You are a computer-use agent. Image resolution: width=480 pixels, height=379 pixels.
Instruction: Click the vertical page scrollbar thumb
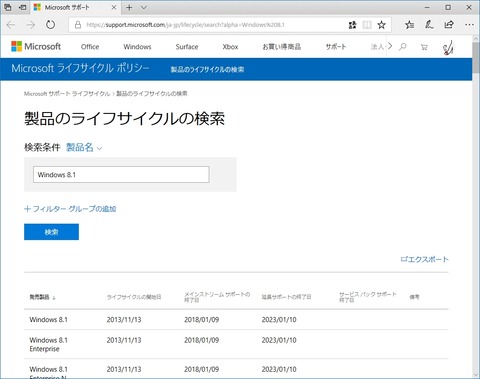point(476,57)
